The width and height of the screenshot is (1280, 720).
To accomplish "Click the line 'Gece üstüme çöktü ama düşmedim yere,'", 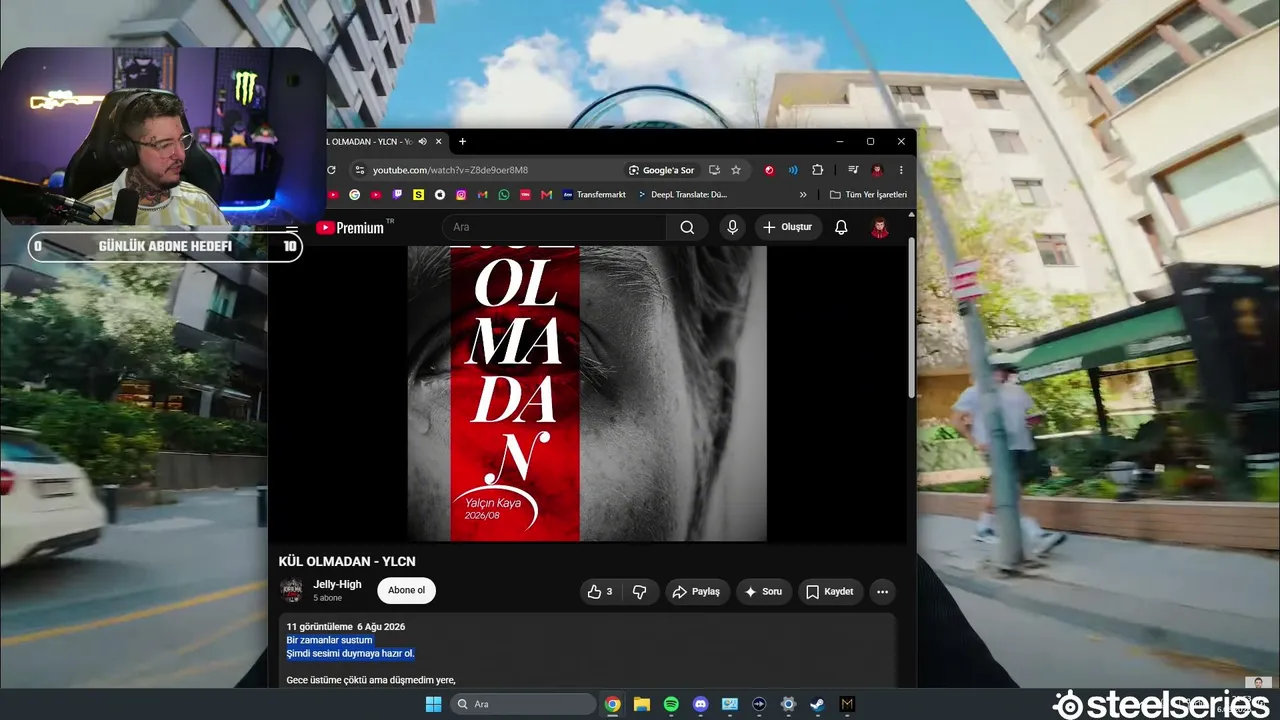I will [371, 680].
